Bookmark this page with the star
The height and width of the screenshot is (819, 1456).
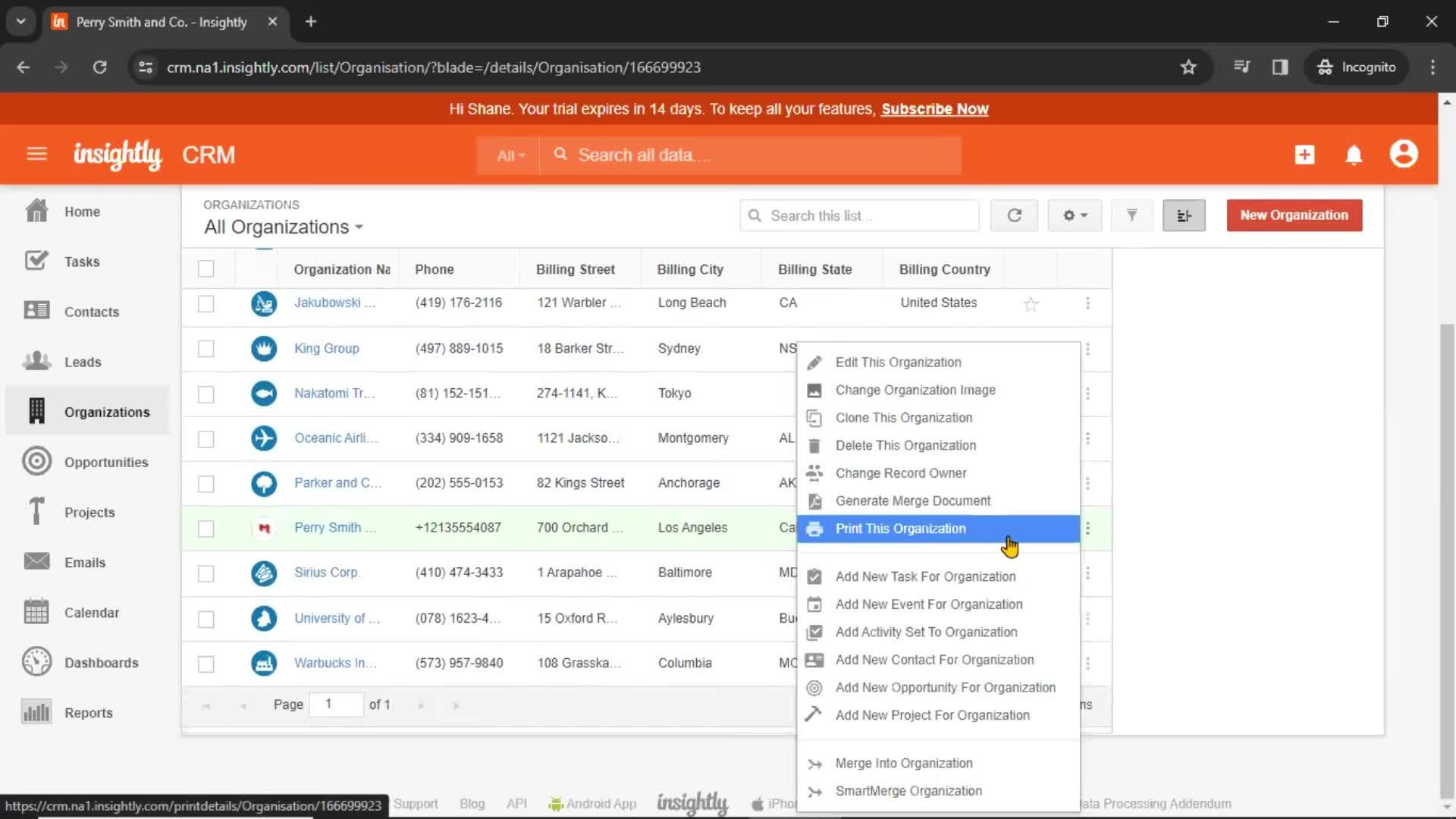click(x=1188, y=67)
